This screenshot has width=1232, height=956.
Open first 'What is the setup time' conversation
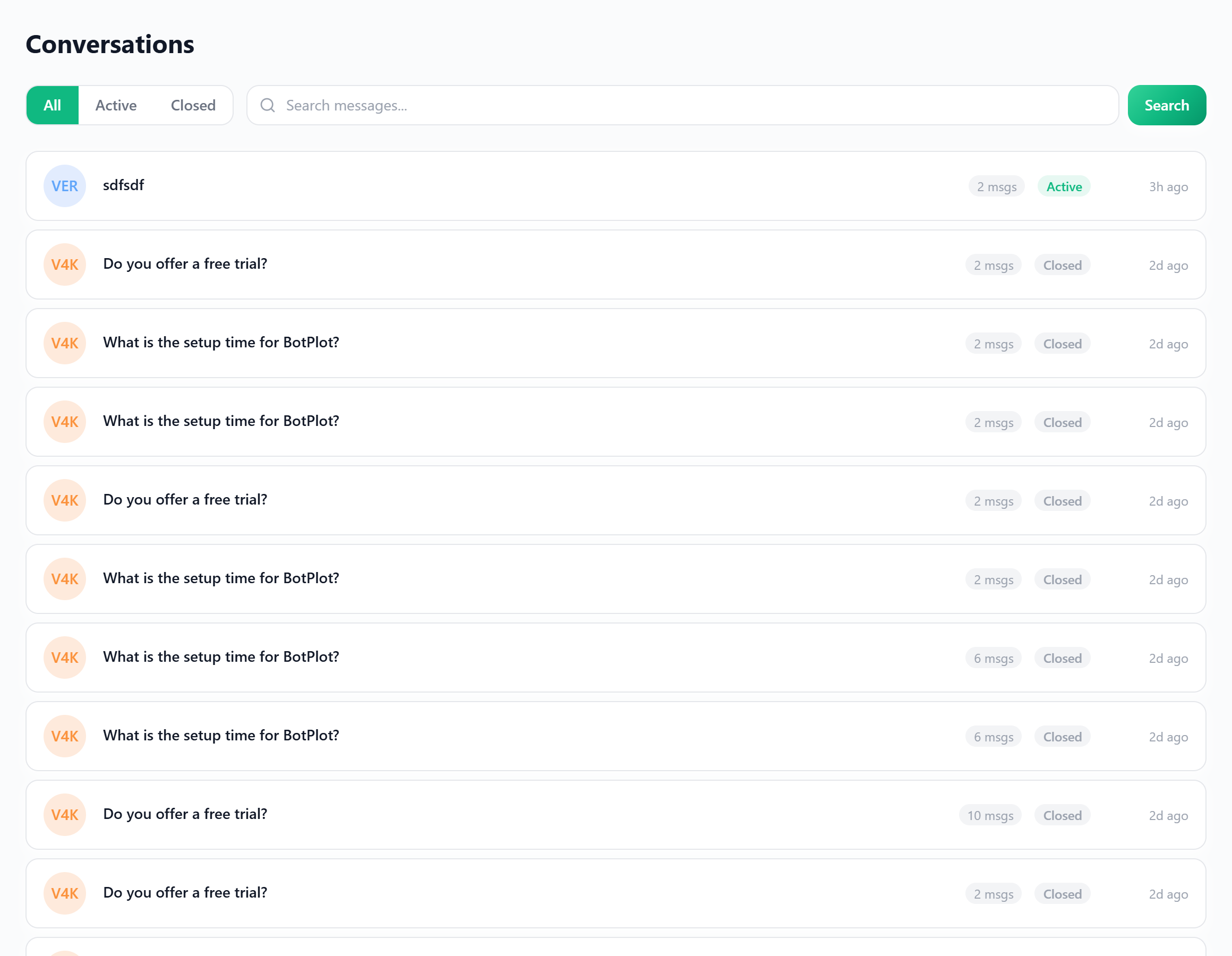click(221, 342)
